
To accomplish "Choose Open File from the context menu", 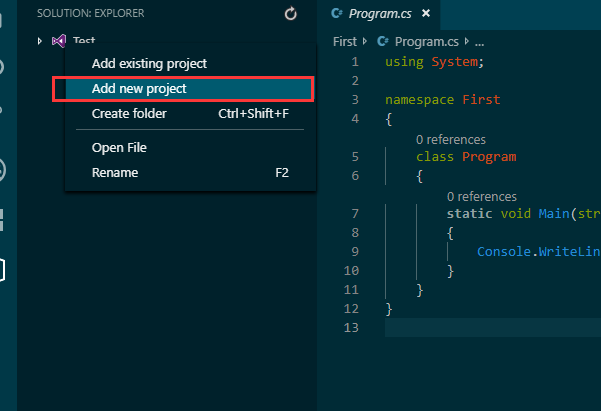I will (119, 148).
